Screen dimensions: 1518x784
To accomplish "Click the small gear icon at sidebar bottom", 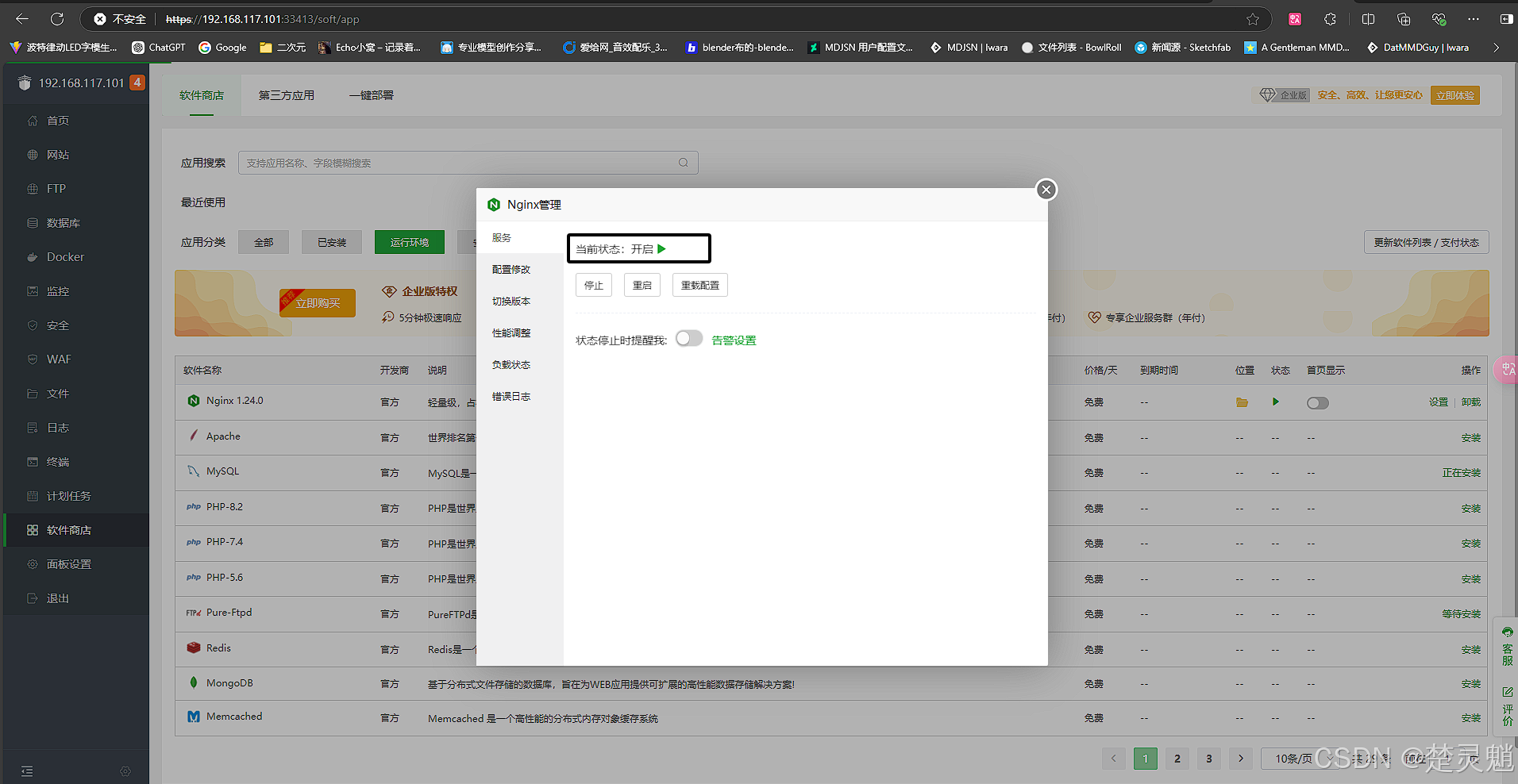I will (x=125, y=771).
